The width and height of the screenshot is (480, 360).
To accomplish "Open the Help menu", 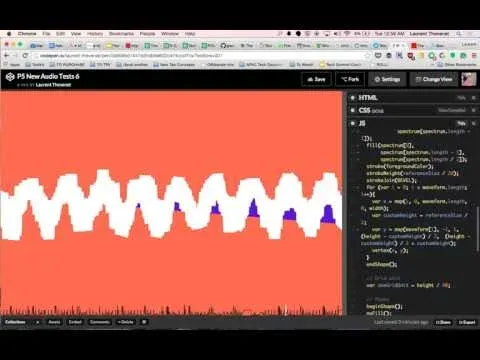I will (x=190, y=34).
